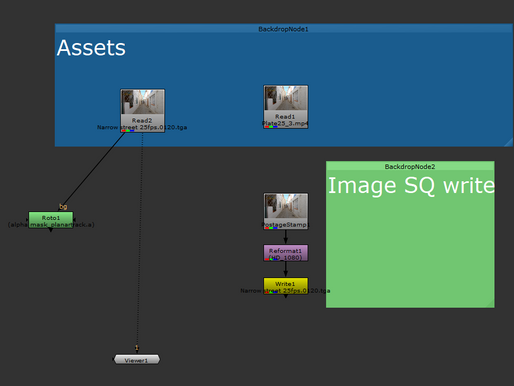Select the Reformat1 node
This screenshot has width=514, height=386.
pos(286,253)
